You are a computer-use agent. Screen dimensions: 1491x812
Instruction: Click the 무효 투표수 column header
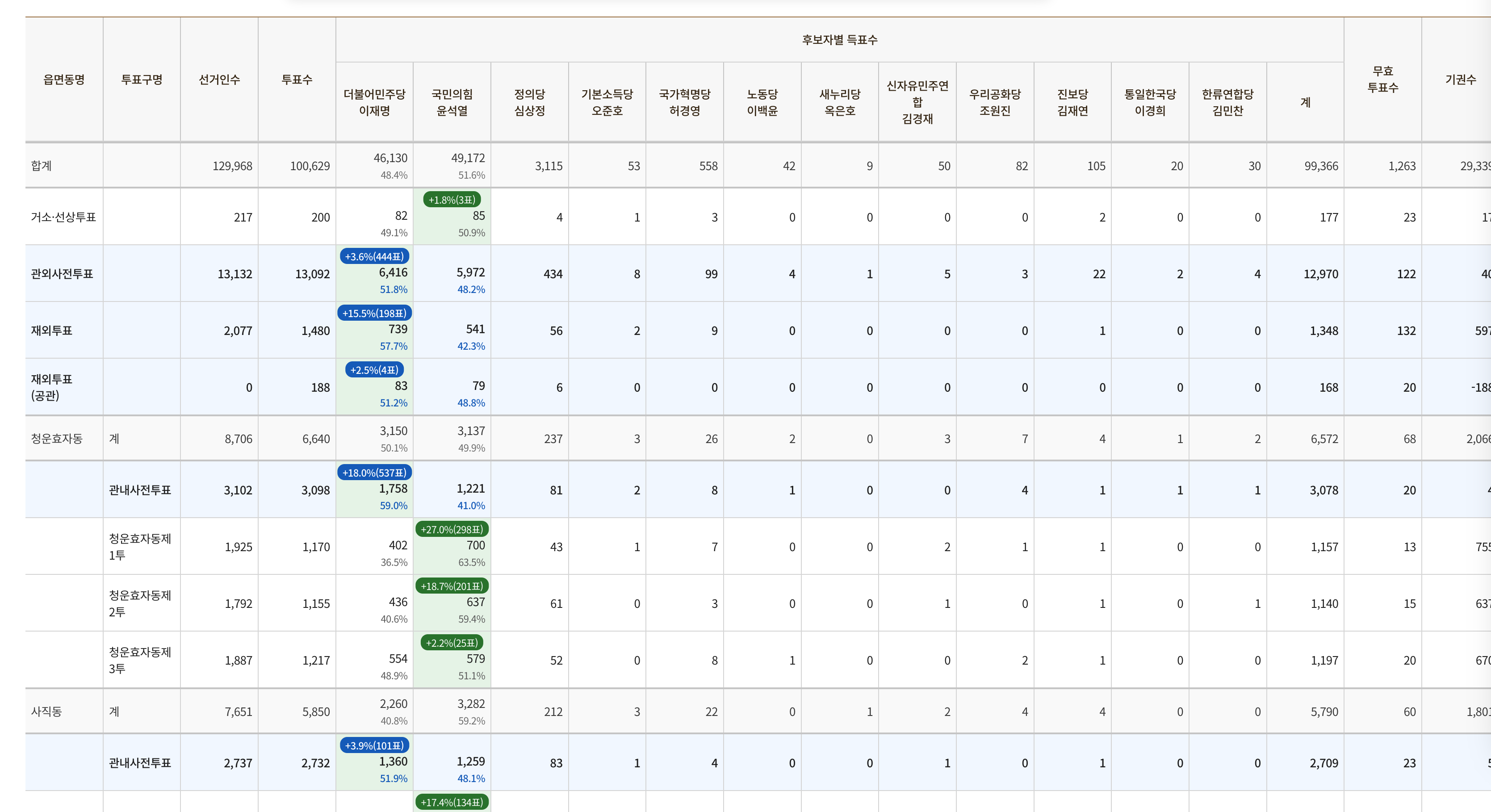(1382, 80)
